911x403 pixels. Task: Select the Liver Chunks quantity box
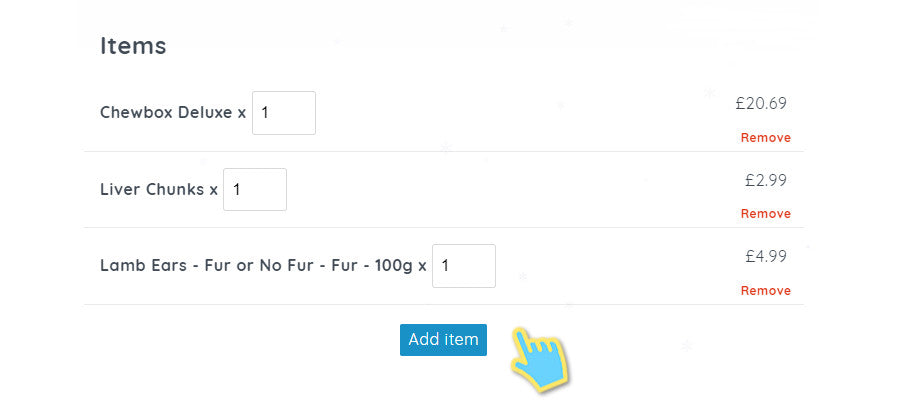point(255,189)
